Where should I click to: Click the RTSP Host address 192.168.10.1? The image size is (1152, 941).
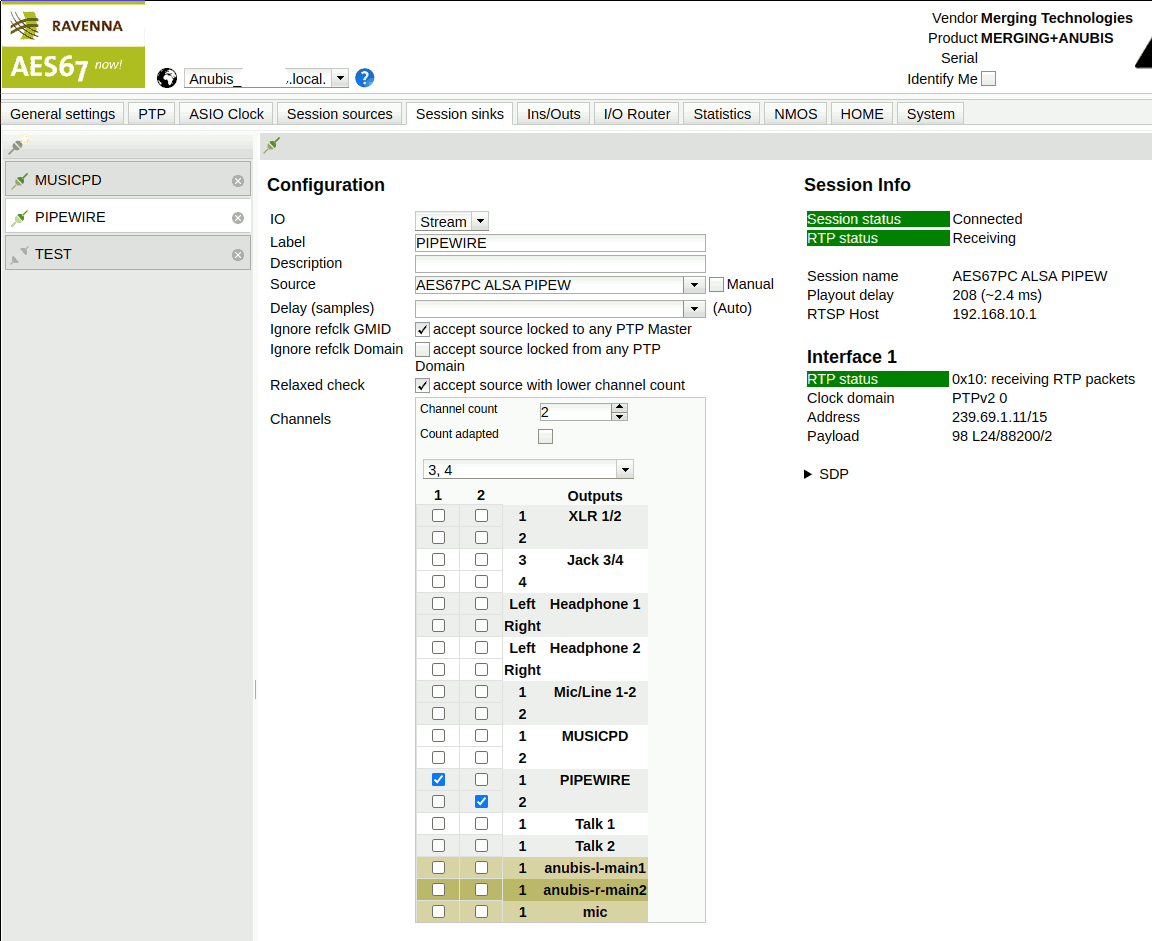[x=994, y=314]
